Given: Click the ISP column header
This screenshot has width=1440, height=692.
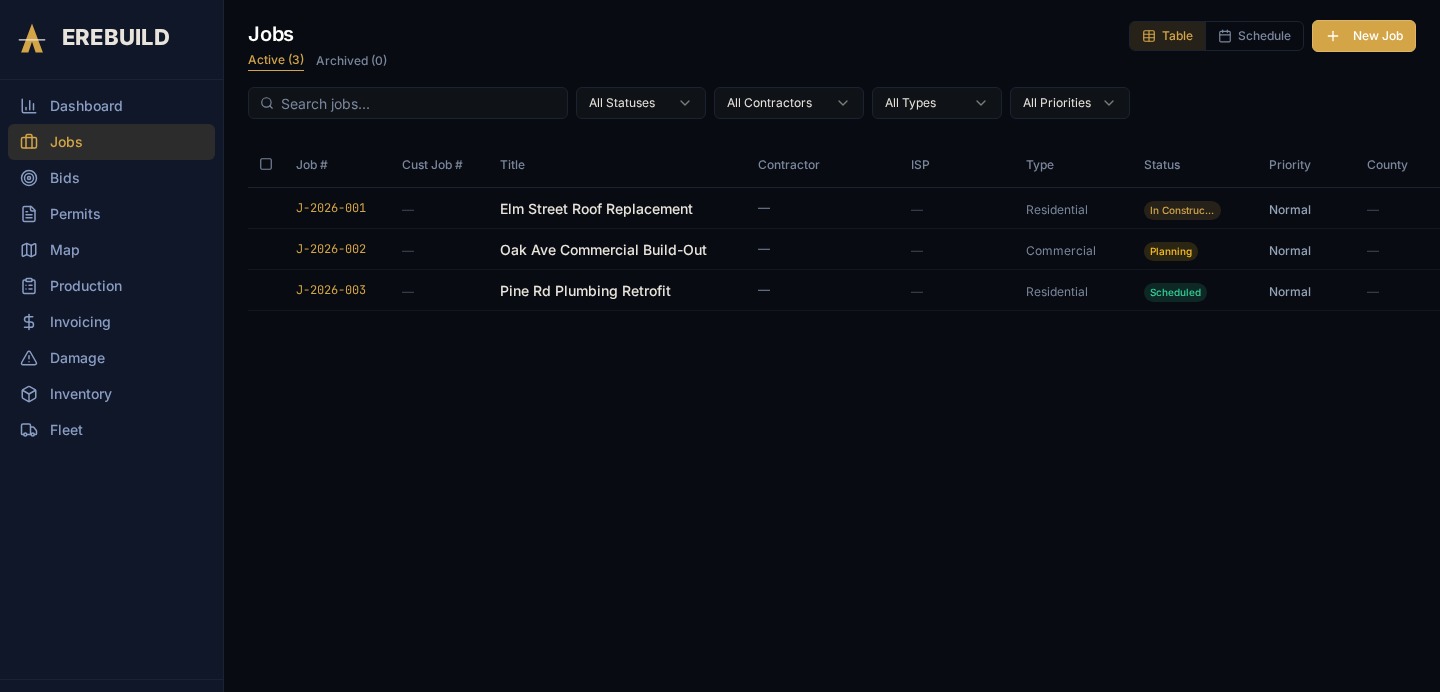Looking at the screenshot, I should 920,165.
